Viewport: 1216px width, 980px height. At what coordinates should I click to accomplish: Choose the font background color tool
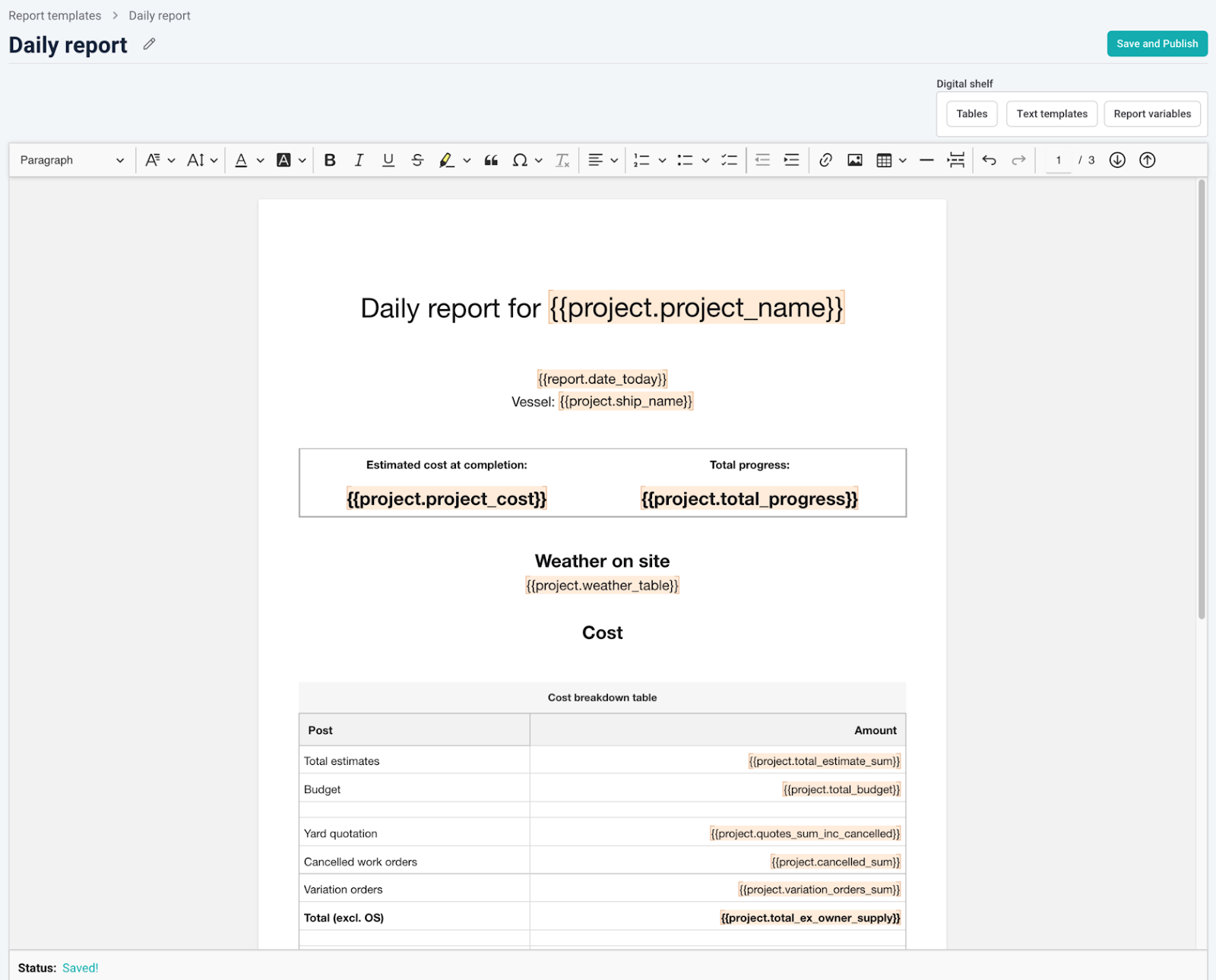283,160
